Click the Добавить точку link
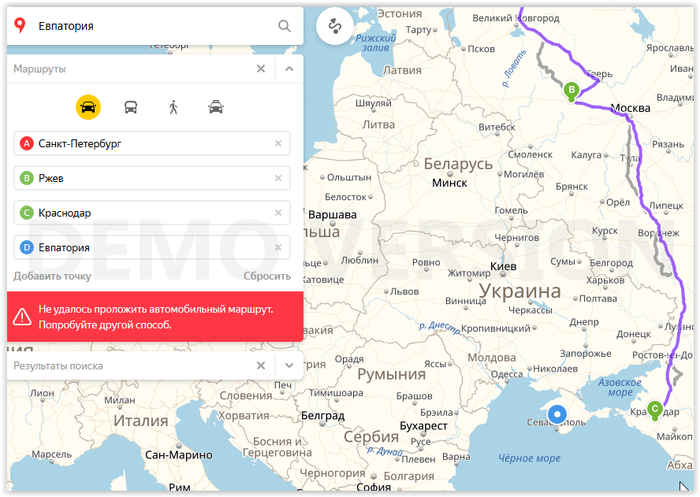 click(52, 276)
